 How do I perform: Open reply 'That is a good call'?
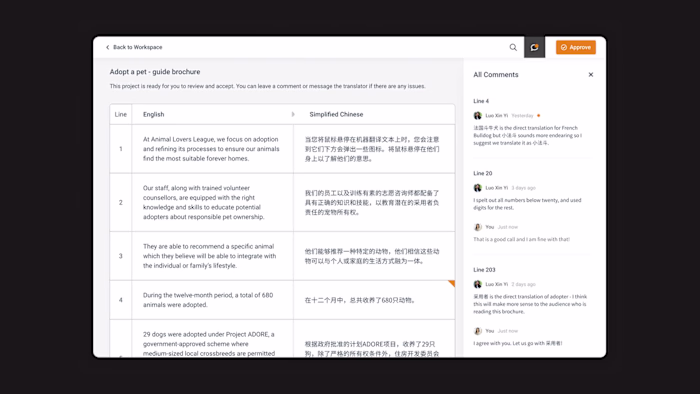521,239
